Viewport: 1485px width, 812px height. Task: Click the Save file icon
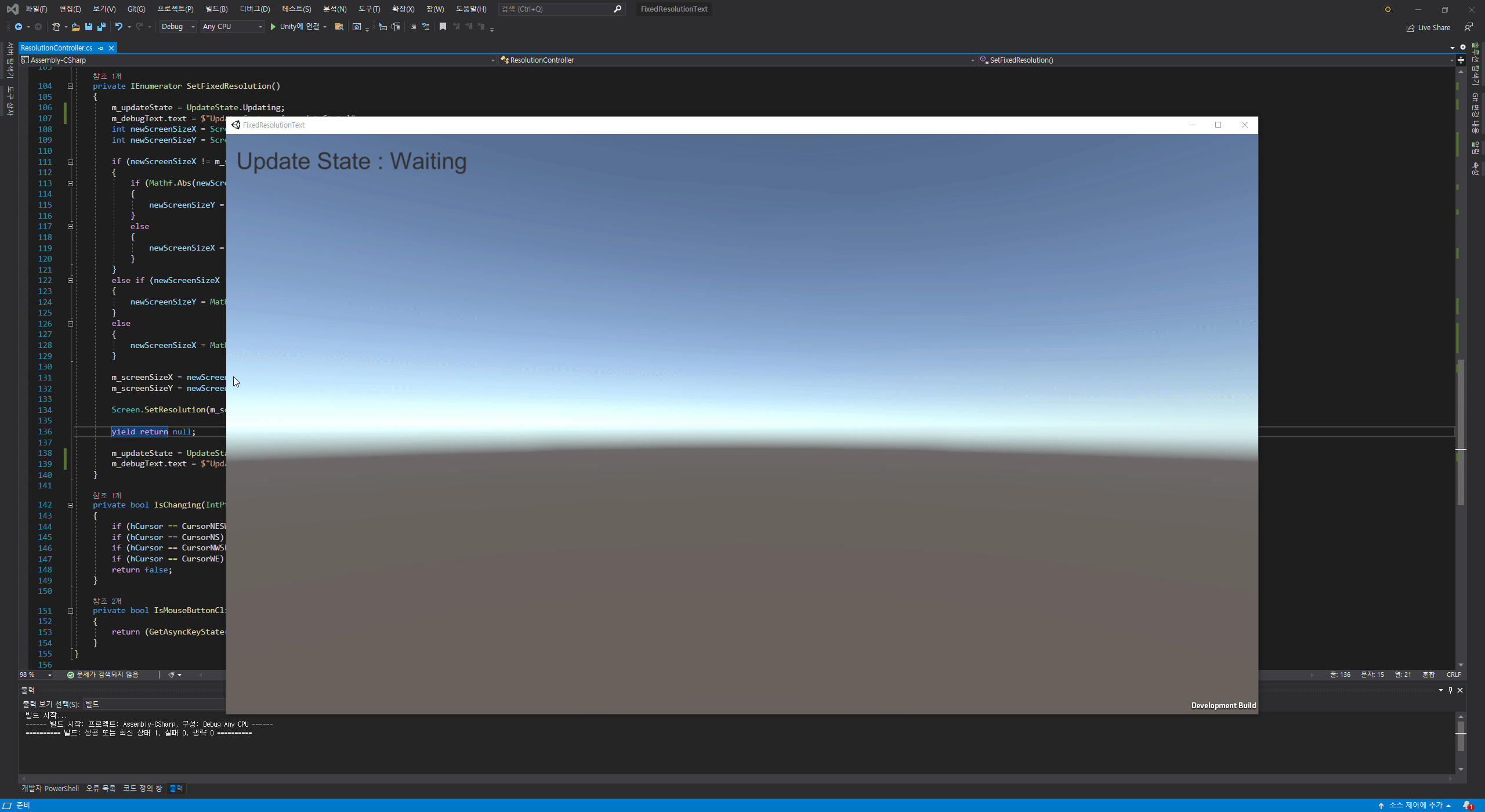coord(88,27)
